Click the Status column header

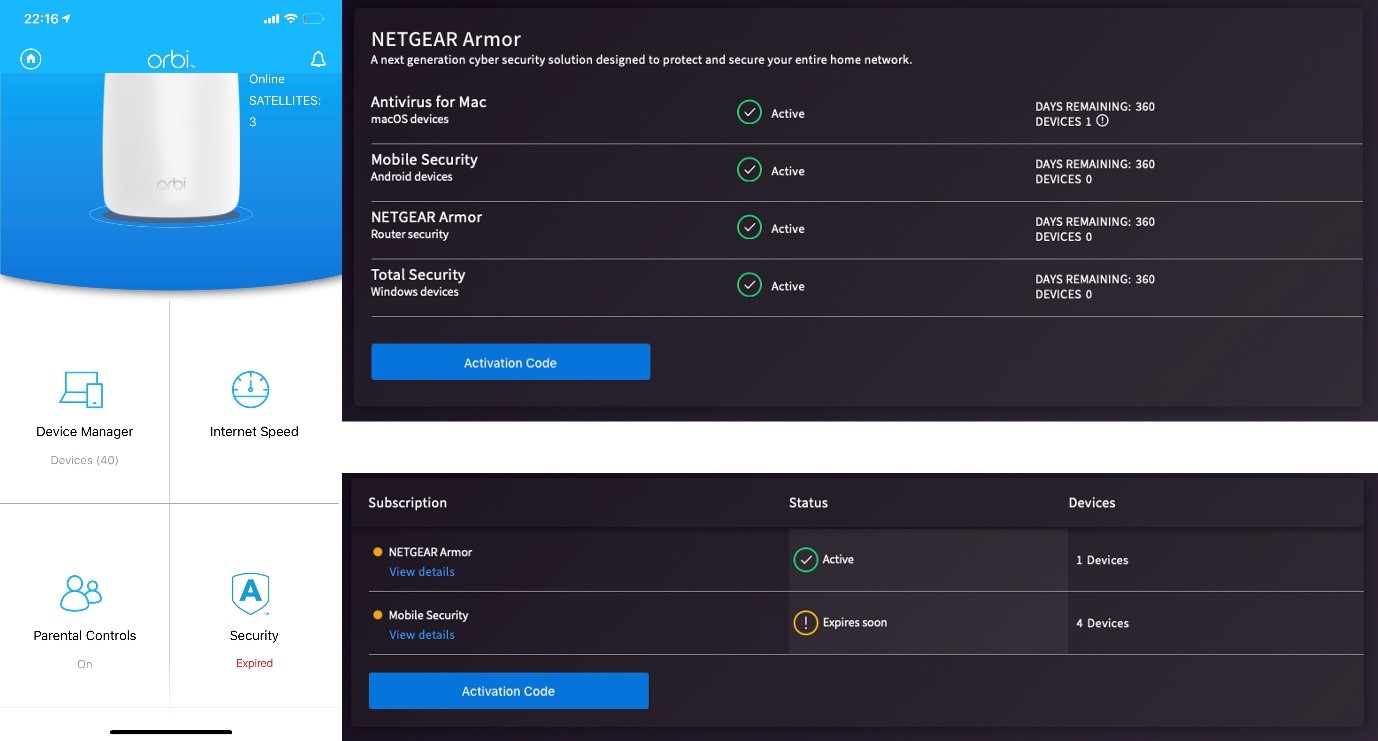808,503
